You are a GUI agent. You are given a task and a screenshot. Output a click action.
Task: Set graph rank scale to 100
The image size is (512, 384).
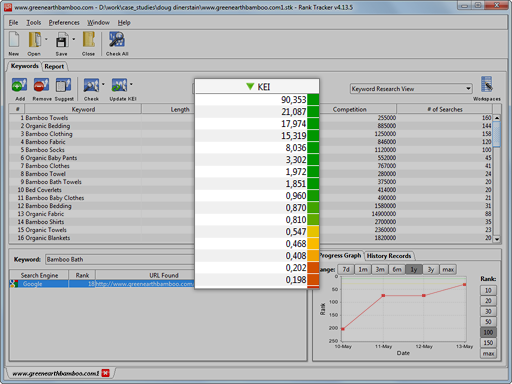point(488,332)
